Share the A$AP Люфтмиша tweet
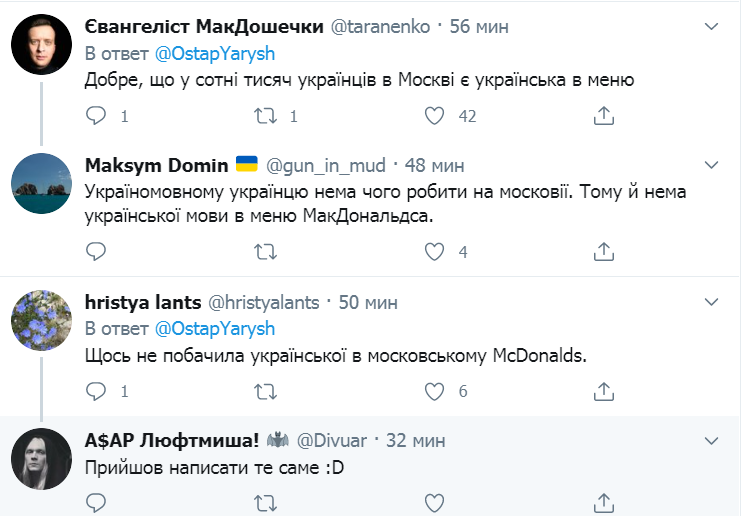Image resolution: width=742 pixels, height=516 pixels. coord(603,501)
